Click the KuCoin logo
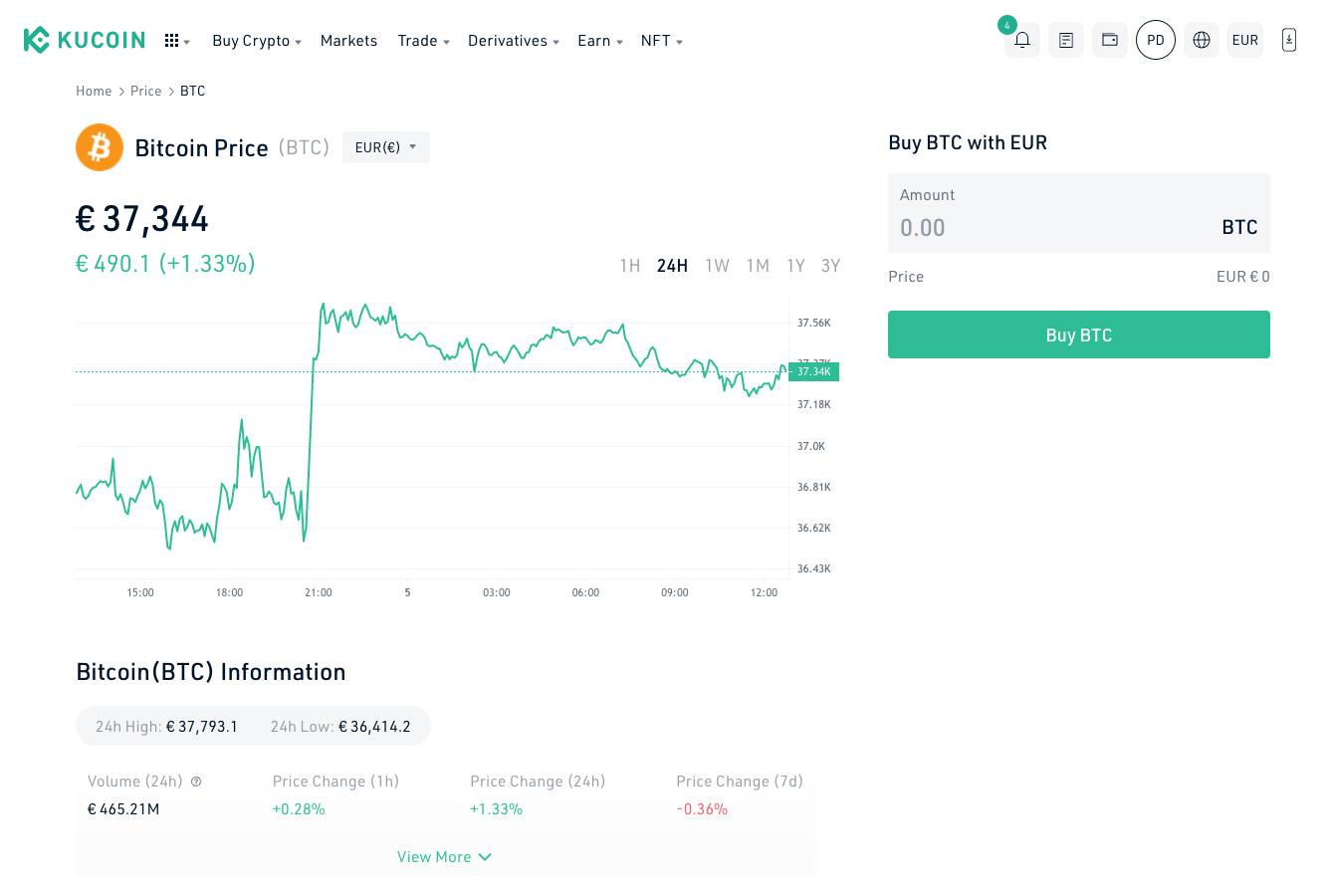 coord(85,40)
